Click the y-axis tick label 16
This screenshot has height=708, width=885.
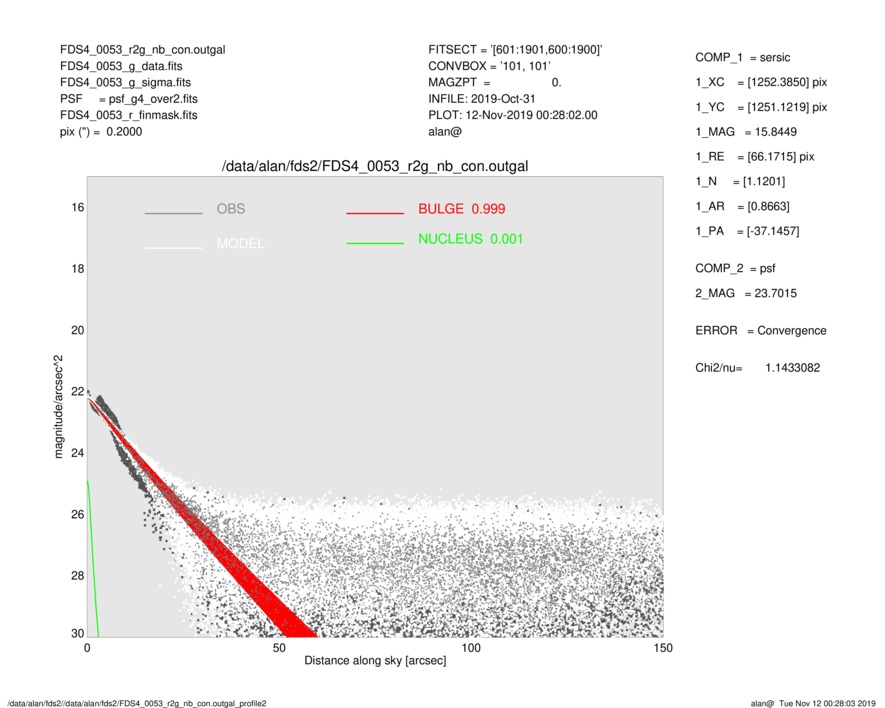point(77,208)
